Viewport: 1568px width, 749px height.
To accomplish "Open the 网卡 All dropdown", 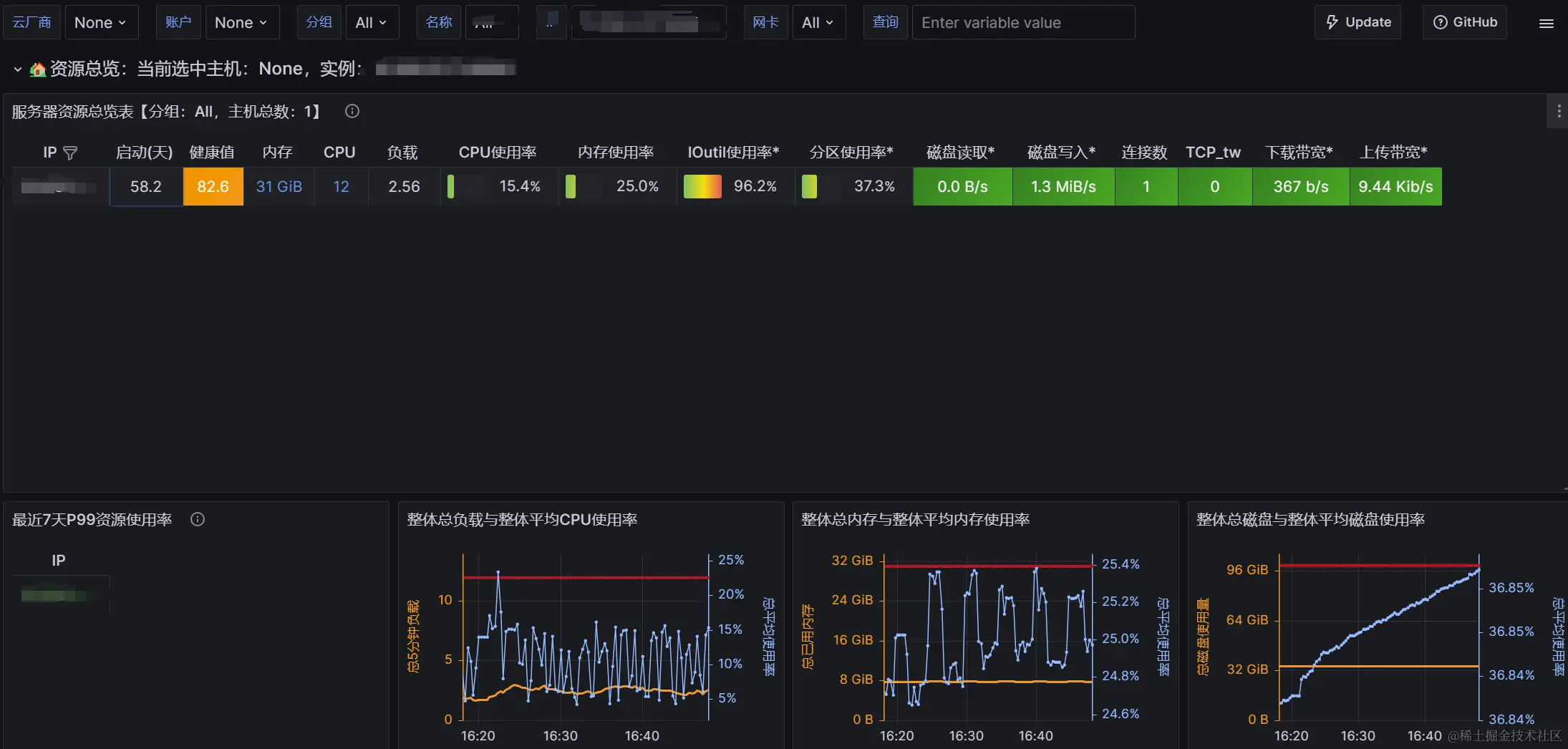I will click(818, 22).
